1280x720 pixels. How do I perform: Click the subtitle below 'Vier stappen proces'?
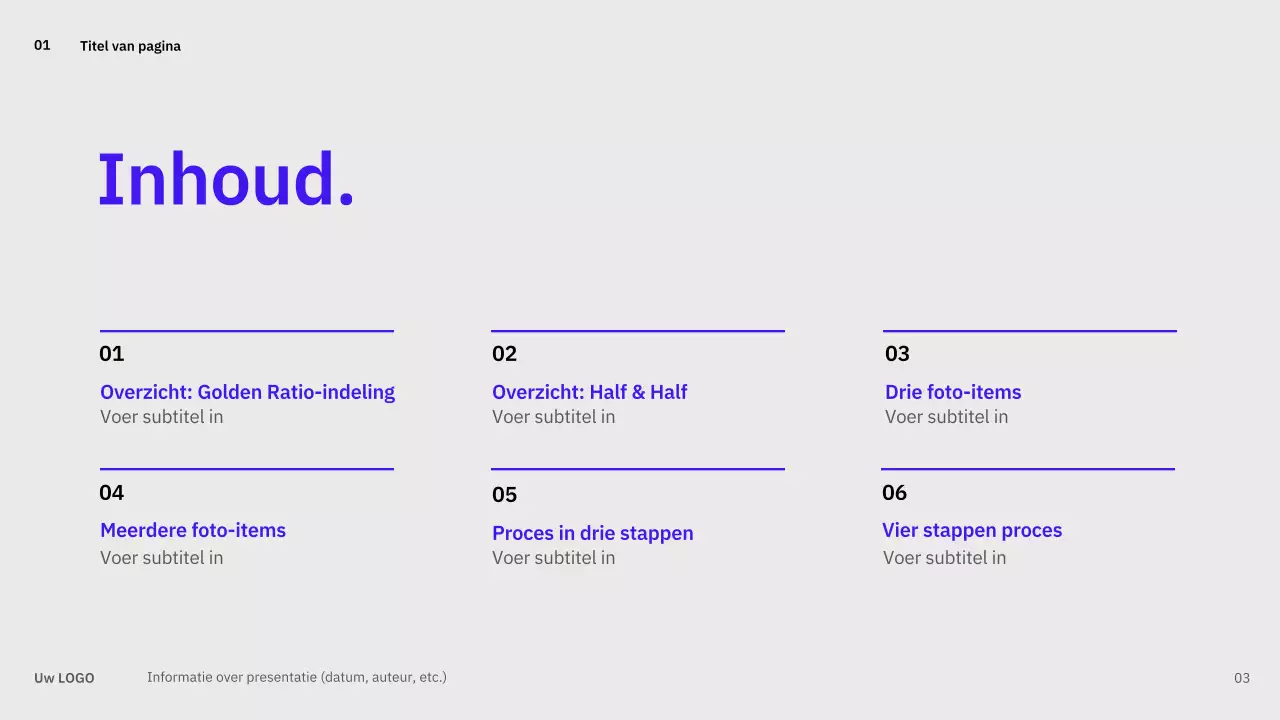tap(944, 558)
